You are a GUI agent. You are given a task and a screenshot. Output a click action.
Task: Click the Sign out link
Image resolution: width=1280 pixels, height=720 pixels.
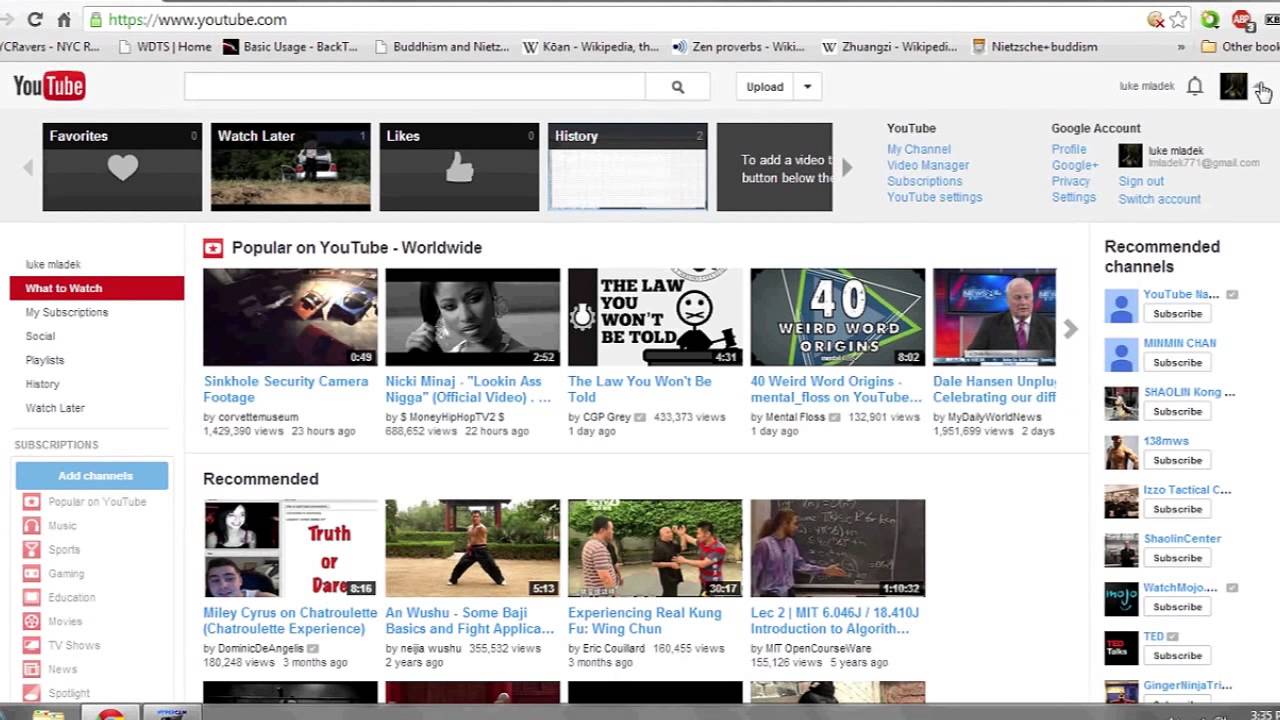tap(1141, 181)
